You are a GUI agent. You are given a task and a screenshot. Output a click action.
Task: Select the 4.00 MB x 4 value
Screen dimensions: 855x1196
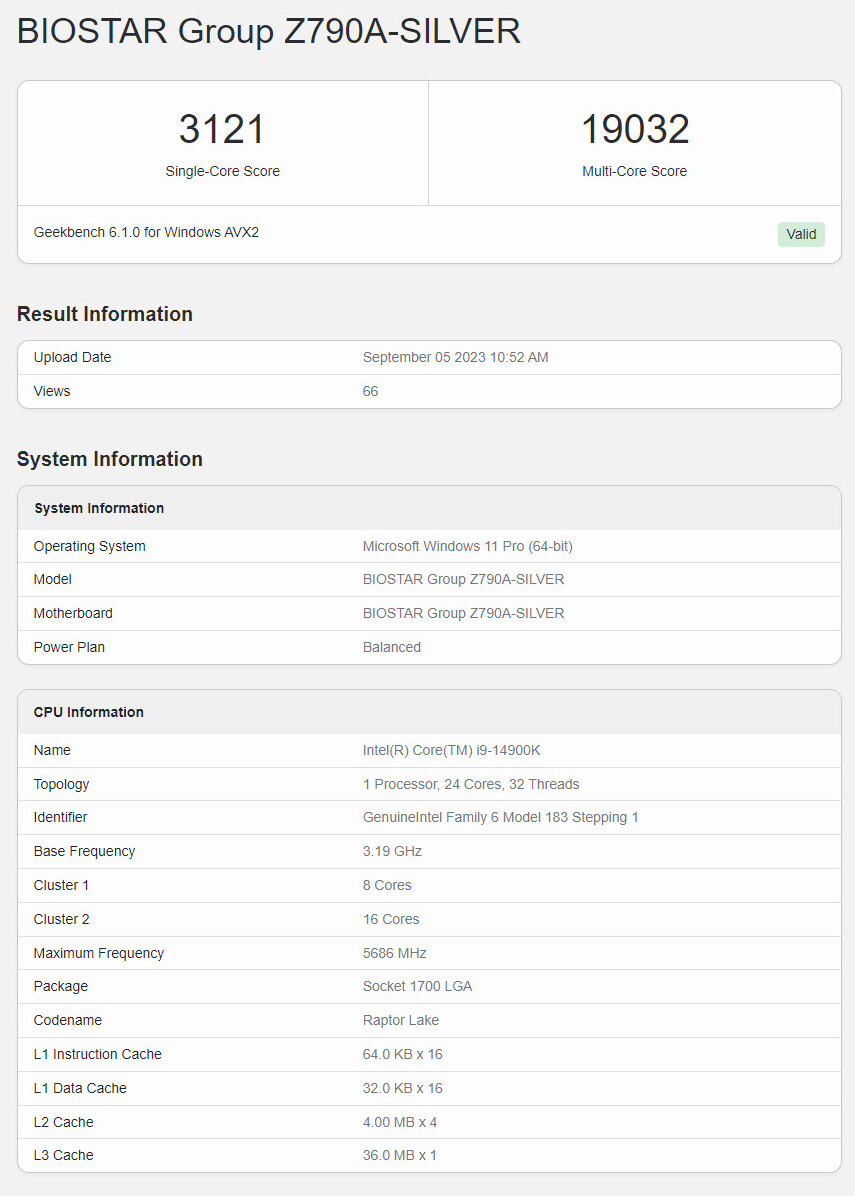pyautogui.click(x=400, y=1122)
